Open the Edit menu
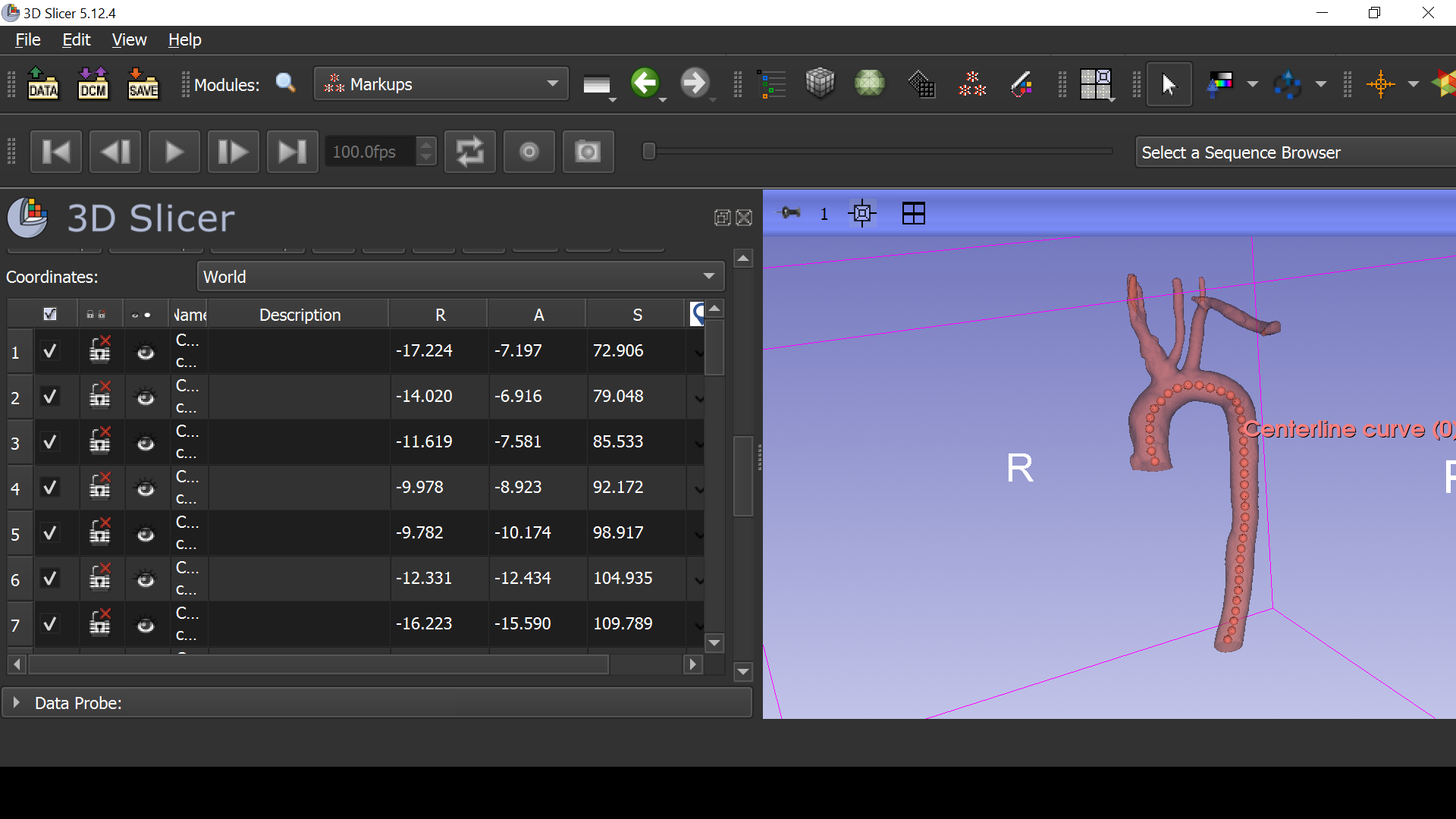 coord(76,40)
